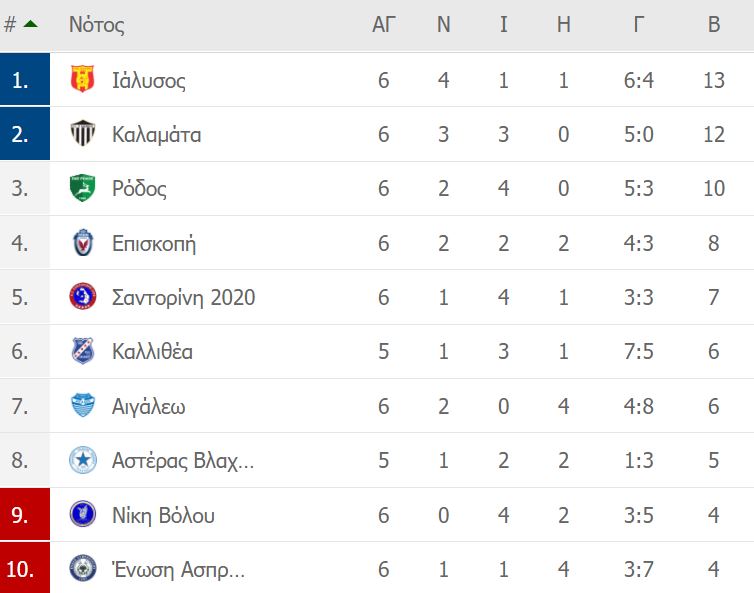The image size is (754, 593).
Task: Click the Γ goals column header
Action: point(639,24)
